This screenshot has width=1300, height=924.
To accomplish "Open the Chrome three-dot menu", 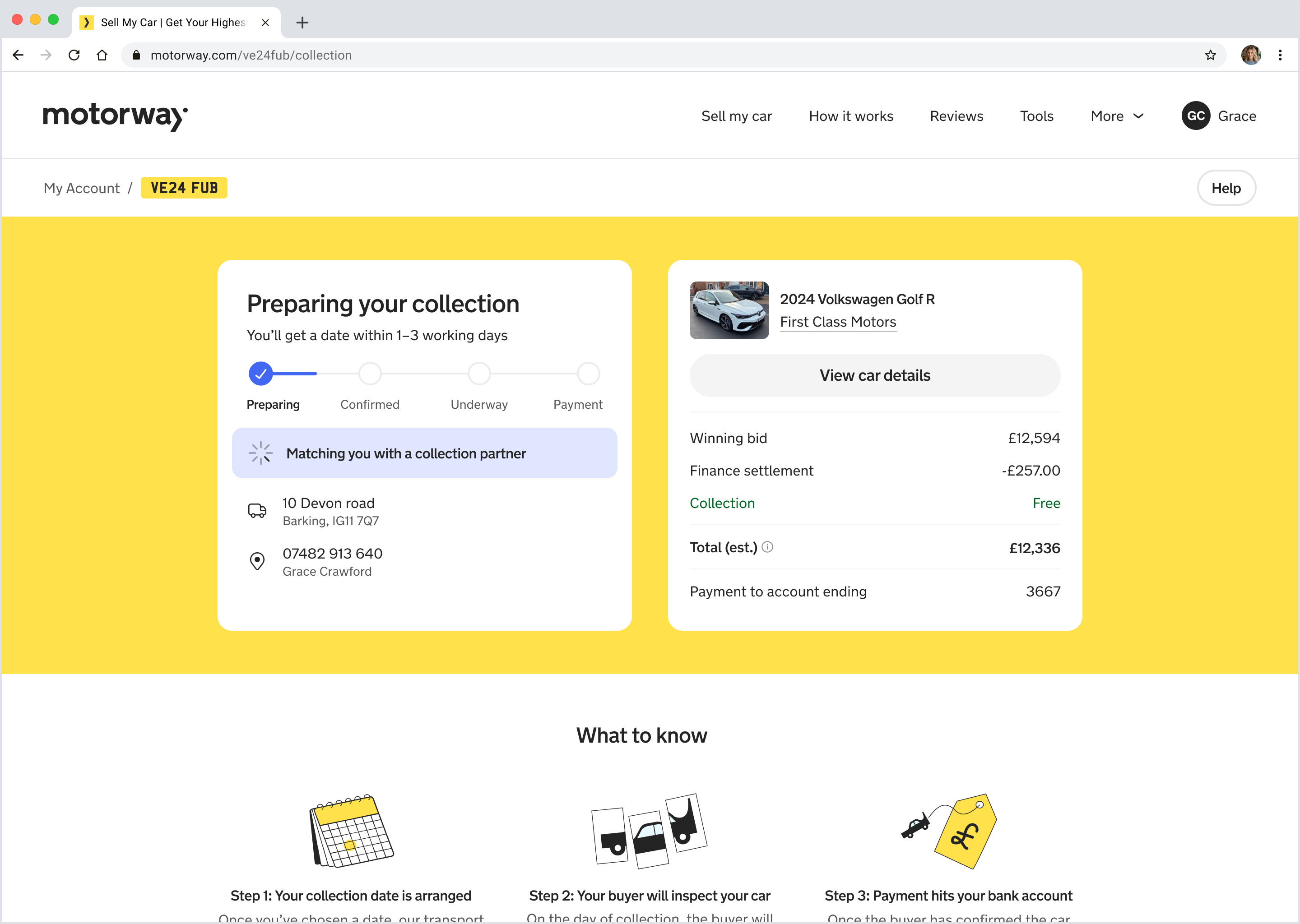I will point(1280,55).
